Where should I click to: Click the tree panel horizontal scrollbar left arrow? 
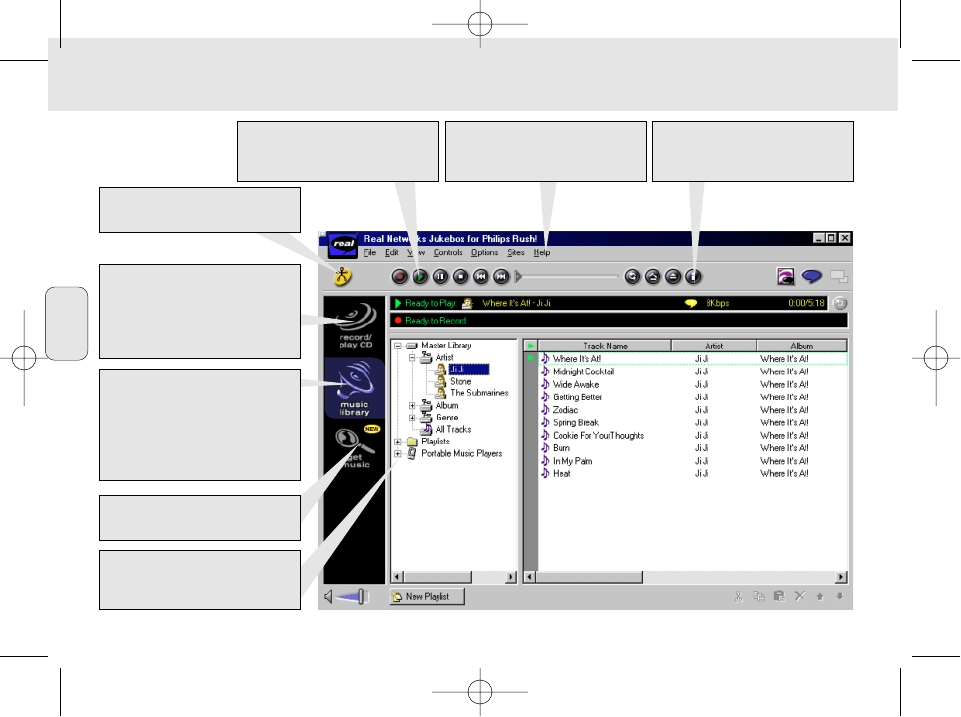(x=397, y=577)
